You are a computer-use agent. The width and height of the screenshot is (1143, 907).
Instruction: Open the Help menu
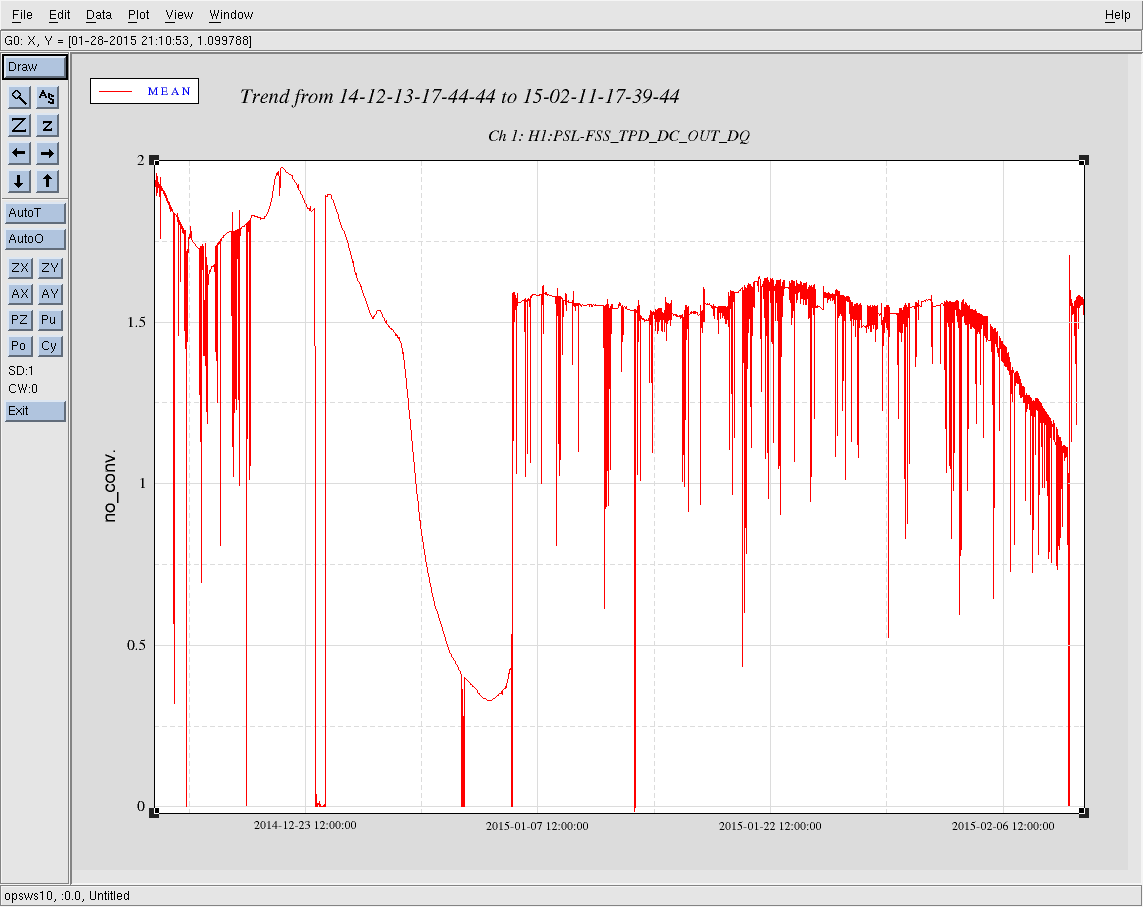pos(1117,15)
